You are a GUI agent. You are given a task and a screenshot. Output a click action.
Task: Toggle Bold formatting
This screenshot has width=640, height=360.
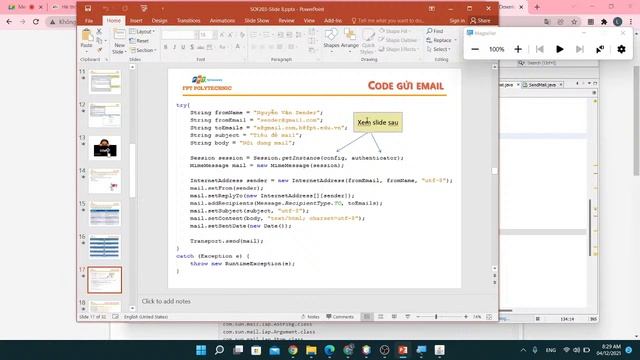[x=165, y=47]
